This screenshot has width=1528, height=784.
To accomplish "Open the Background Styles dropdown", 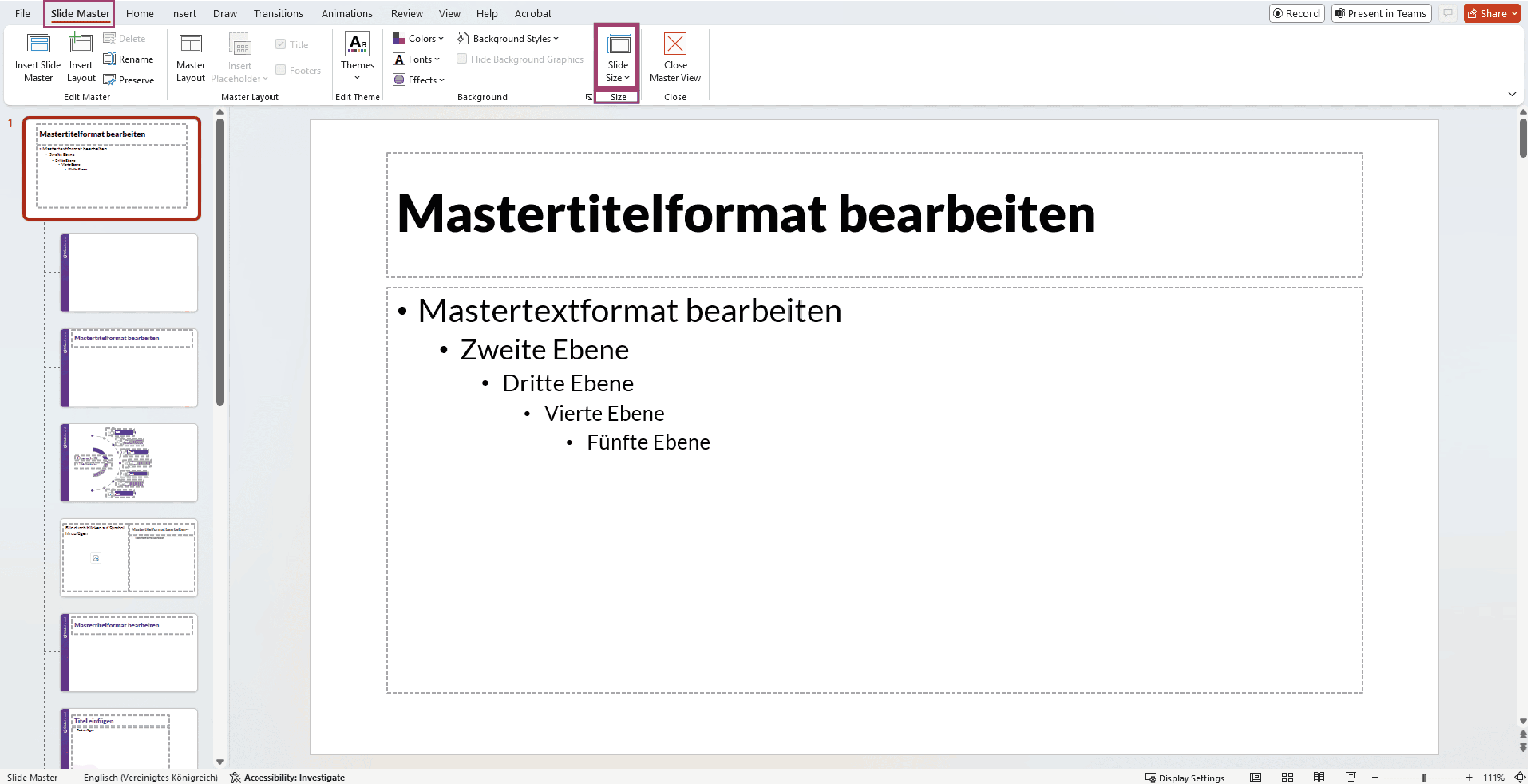I will 508,39.
